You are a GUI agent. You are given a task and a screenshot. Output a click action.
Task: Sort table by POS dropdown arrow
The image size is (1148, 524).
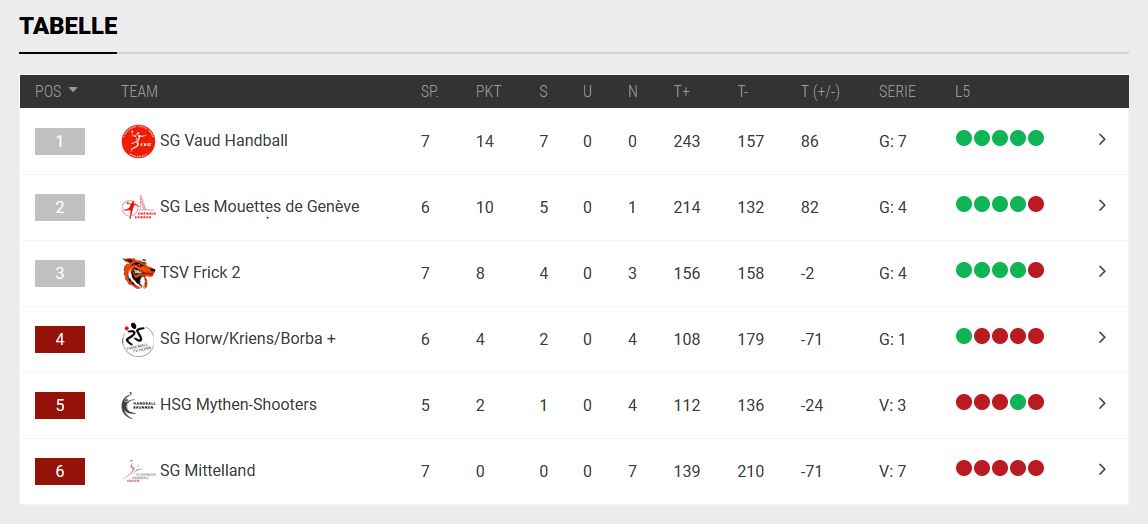[72, 91]
